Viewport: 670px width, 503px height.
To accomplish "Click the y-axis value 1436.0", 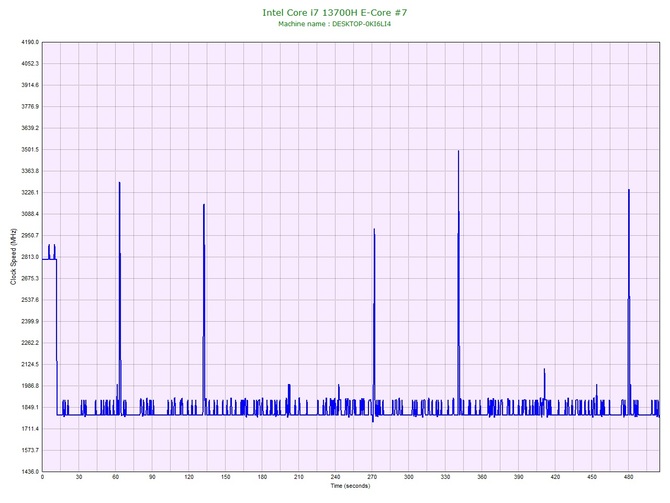I will (x=30, y=471).
